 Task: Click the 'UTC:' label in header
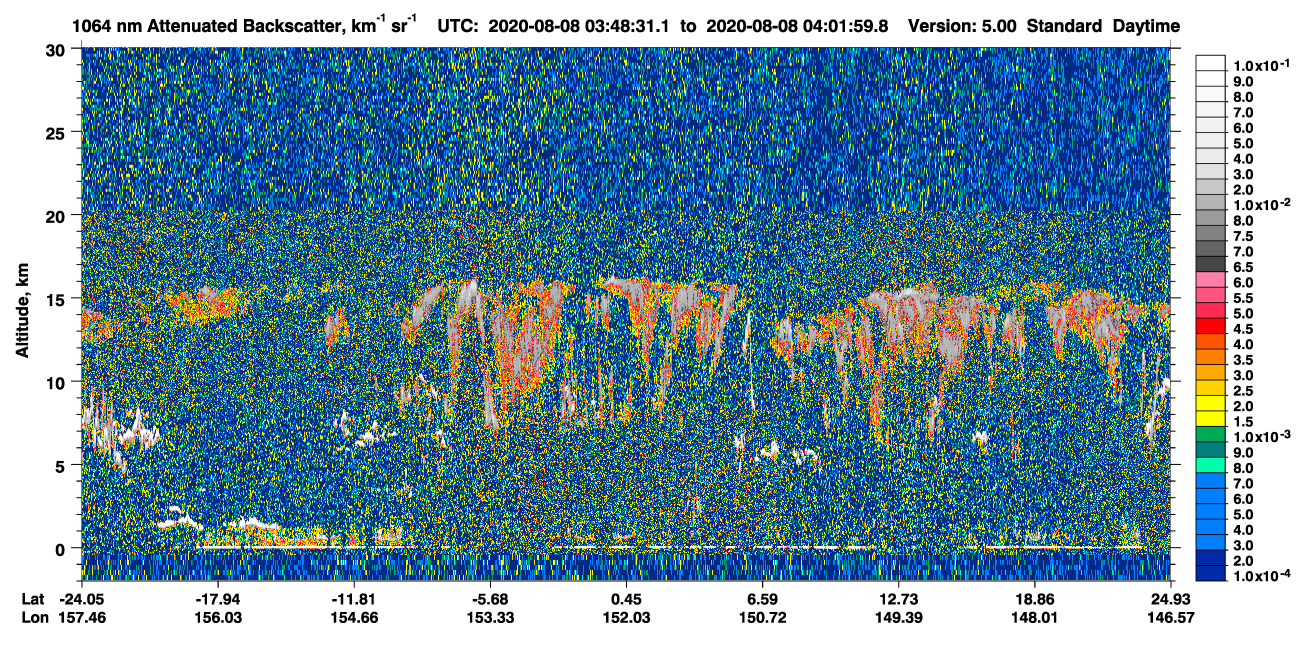tap(459, 26)
